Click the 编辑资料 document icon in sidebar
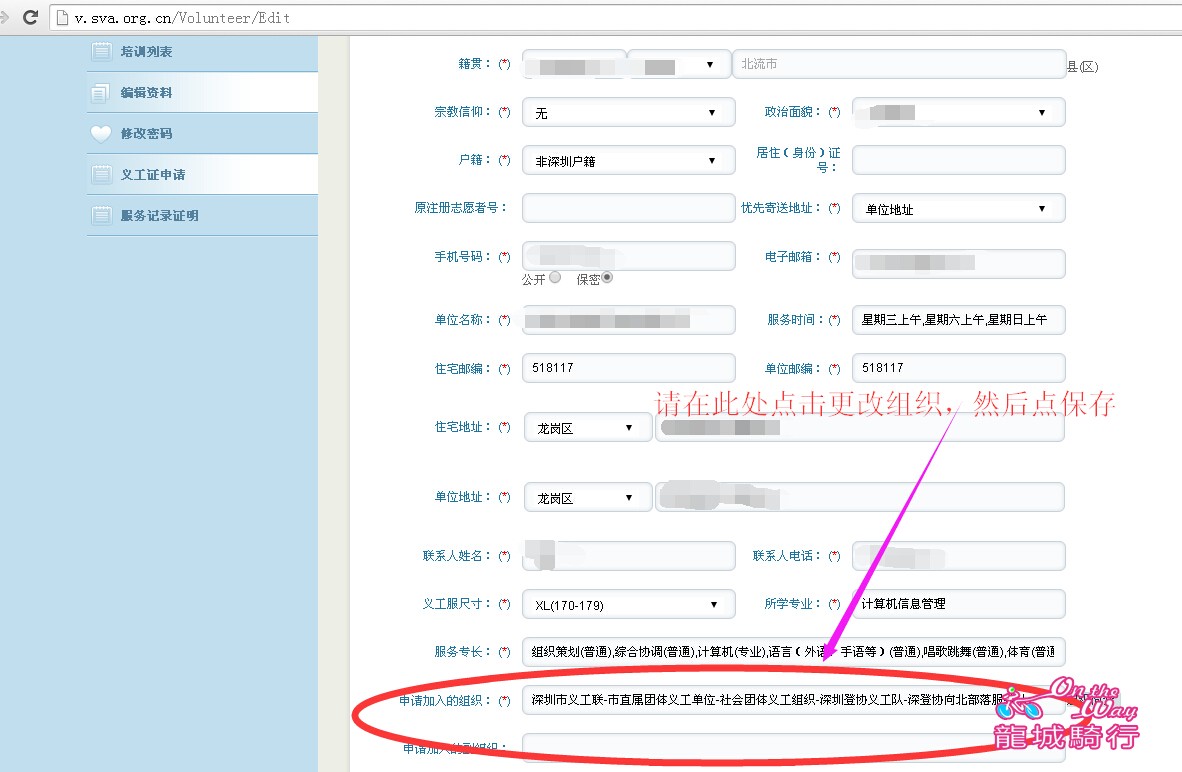This screenshot has height=772, width=1182. [x=101, y=93]
